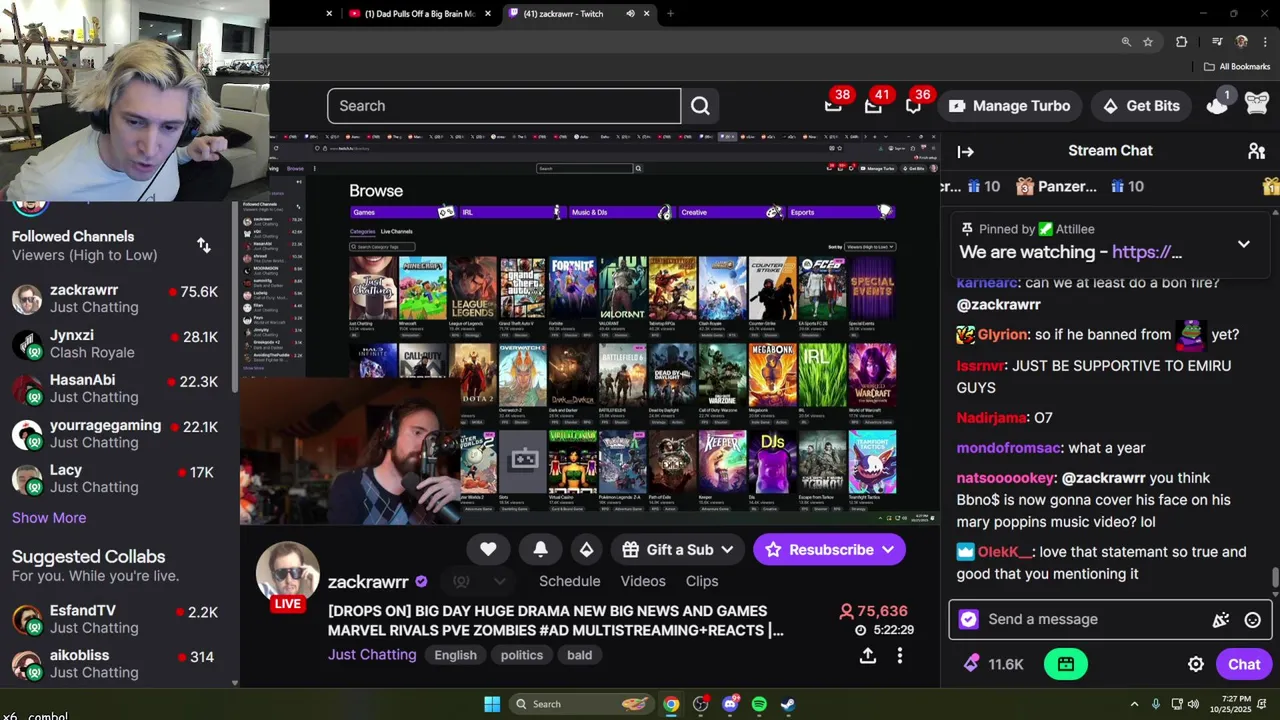Image resolution: width=1280 pixels, height=720 pixels.
Task: Select the bald tag
Action: point(579,655)
